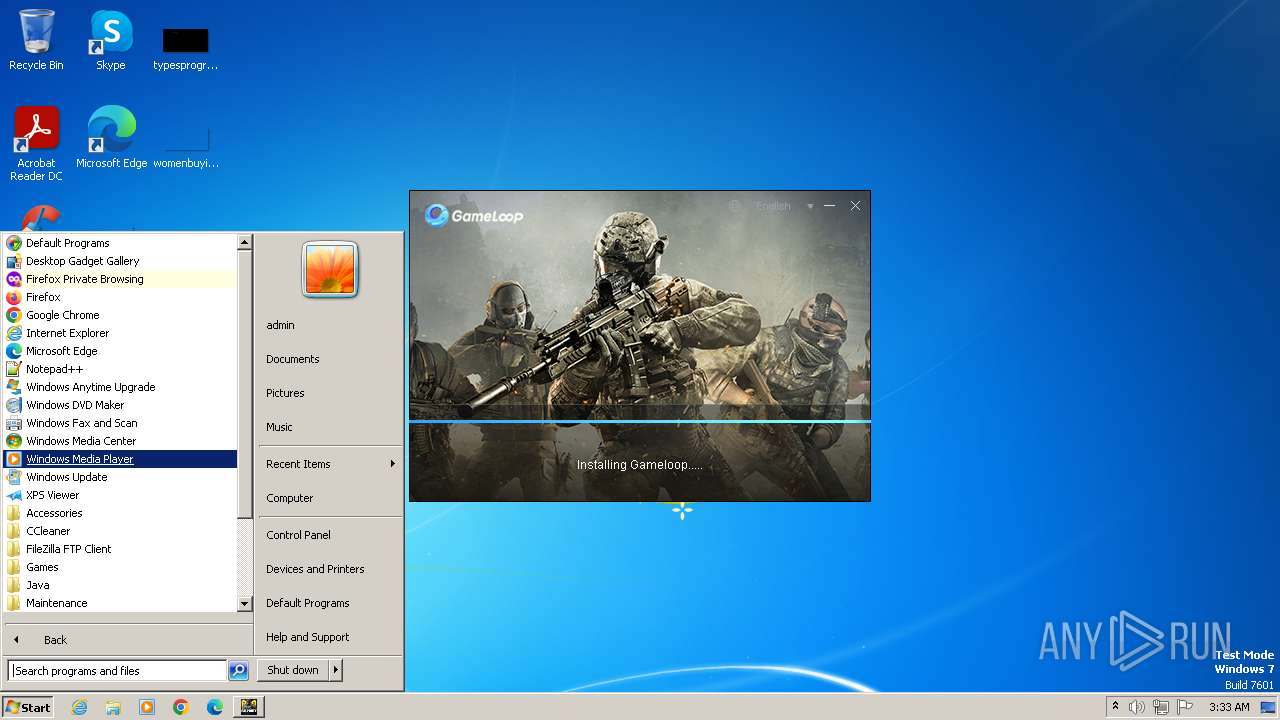Open Control Panel
The image size is (1280, 720).
330,535
